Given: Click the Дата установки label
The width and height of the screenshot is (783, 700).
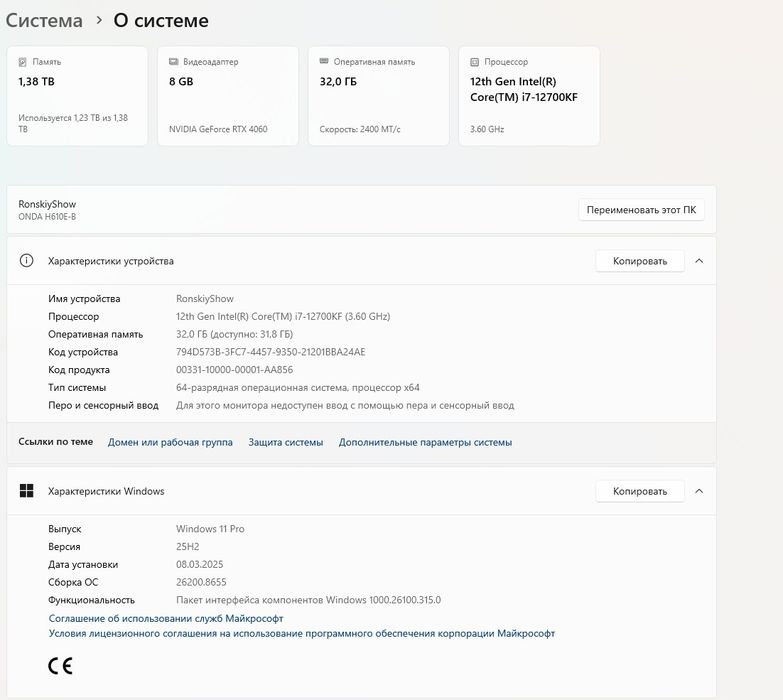Looking at the screenshot, I should click(83, 565).
